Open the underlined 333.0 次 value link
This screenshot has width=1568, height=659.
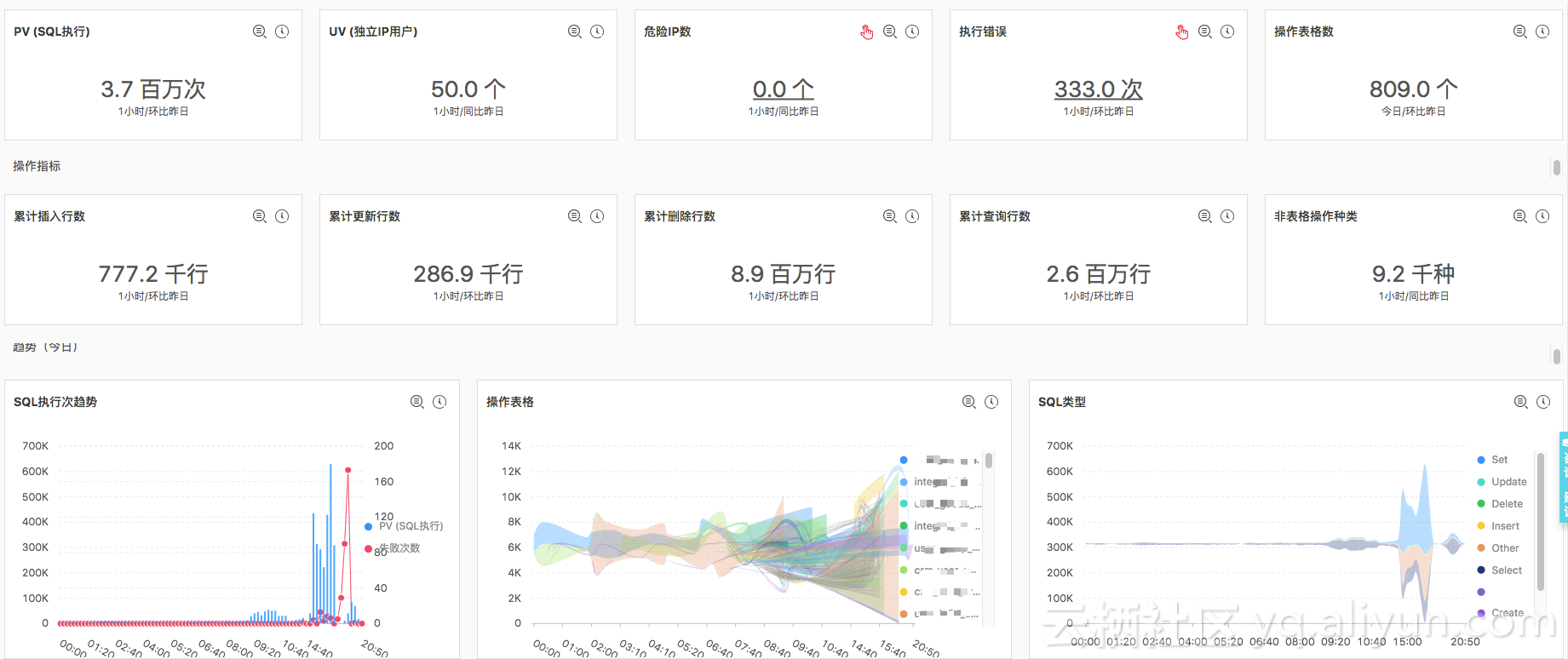tap(1099, 89)
